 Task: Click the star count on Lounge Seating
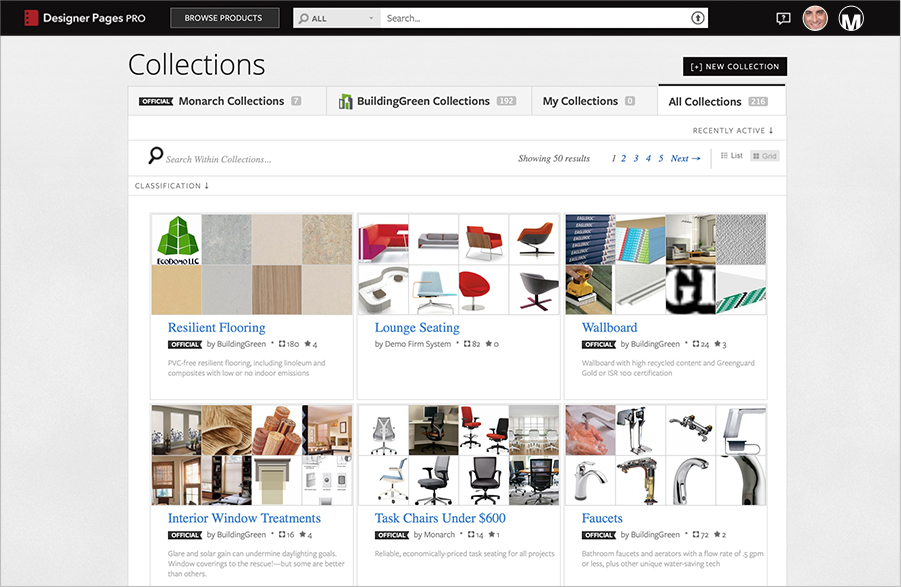492,344
